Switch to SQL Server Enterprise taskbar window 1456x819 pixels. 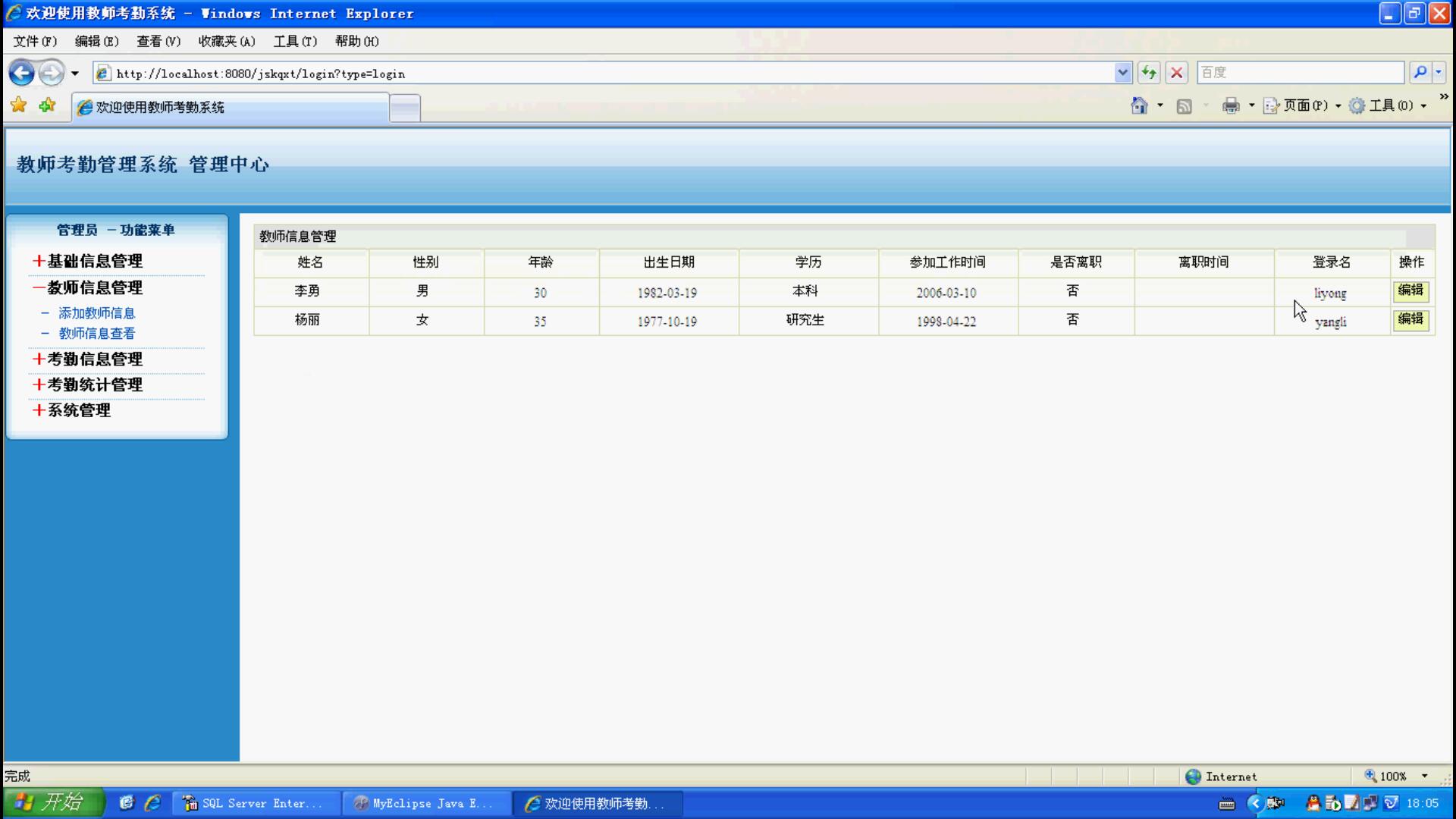[255, 803]
